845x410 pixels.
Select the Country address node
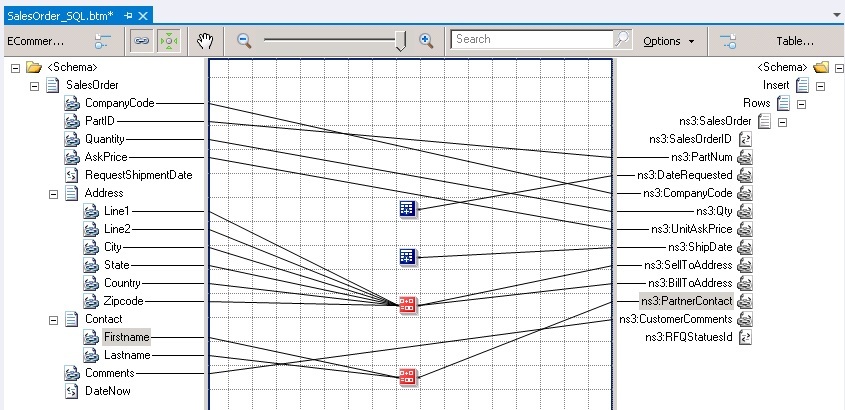coord(122,283)
